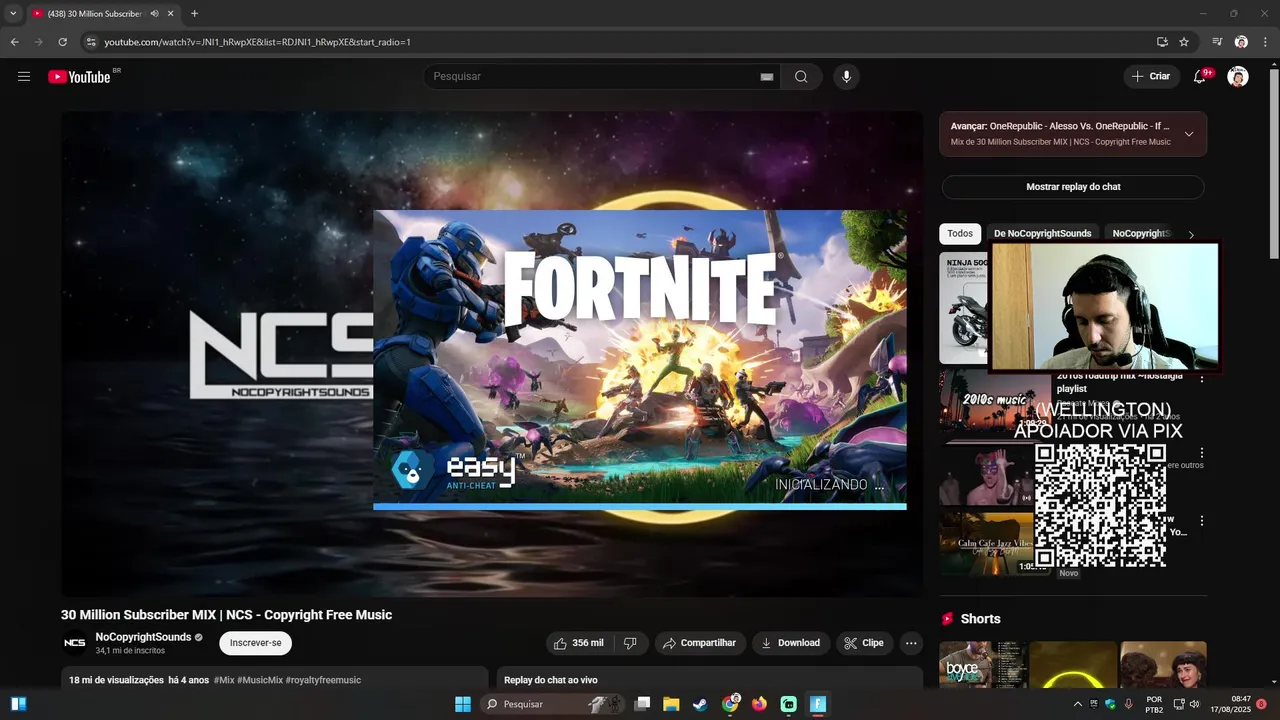
Task: Open the boyce avenue Shorts thumbnail
Action: (x=982, y=665)
